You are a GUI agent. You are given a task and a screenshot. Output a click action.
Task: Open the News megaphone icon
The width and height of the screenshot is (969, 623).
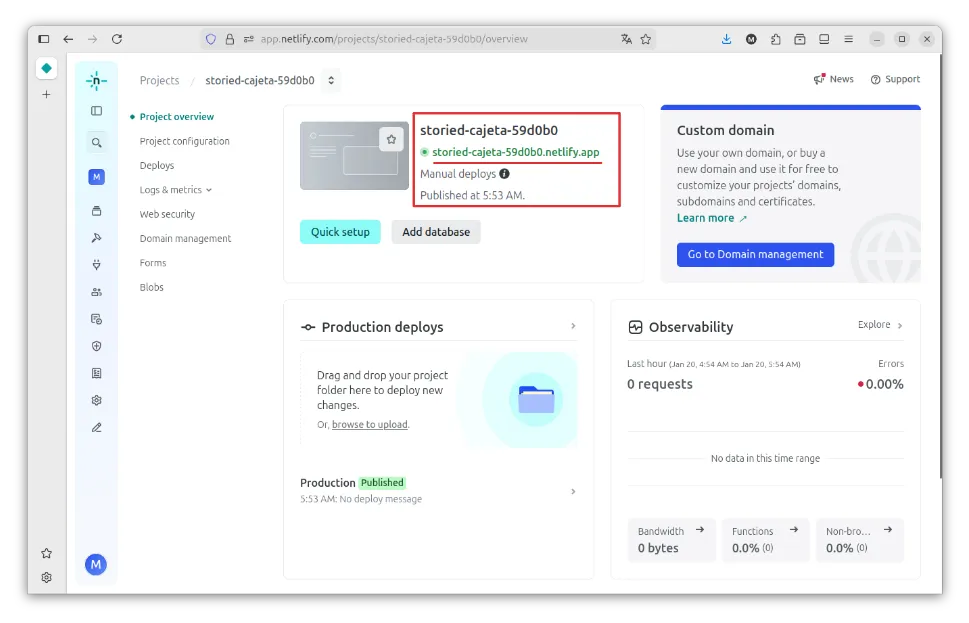click(x=819, y=79)
